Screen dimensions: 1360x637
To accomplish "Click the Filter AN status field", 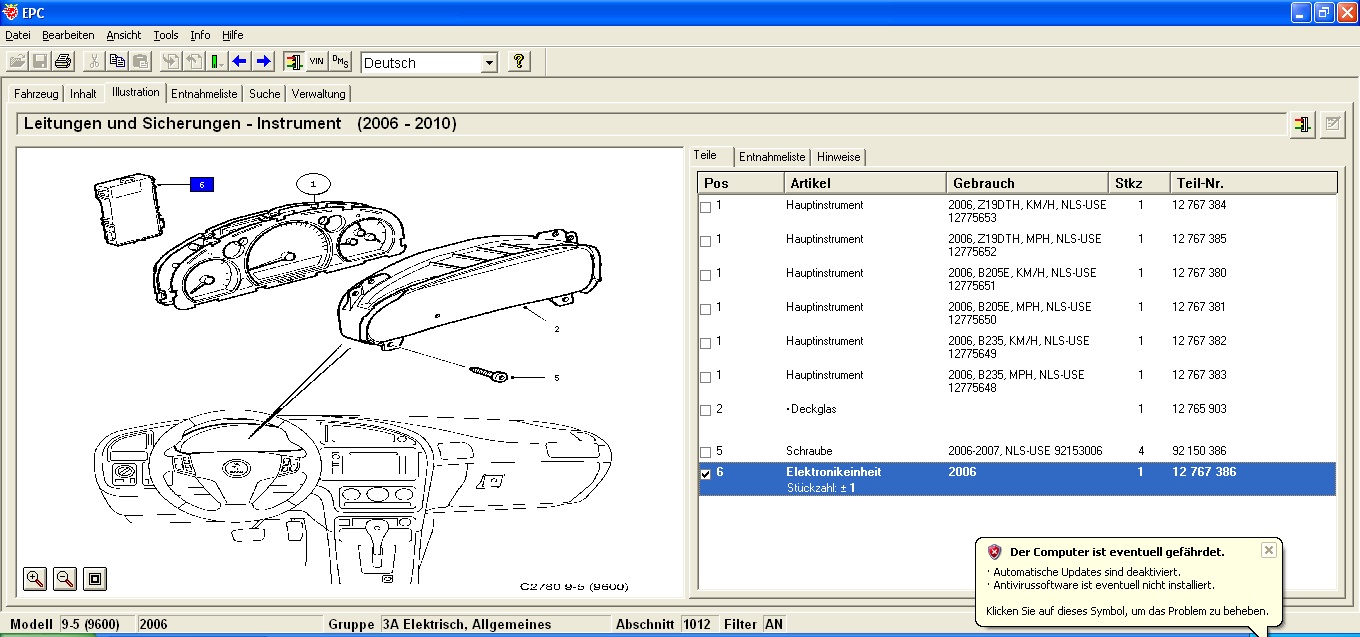I will tap(774, 624).
